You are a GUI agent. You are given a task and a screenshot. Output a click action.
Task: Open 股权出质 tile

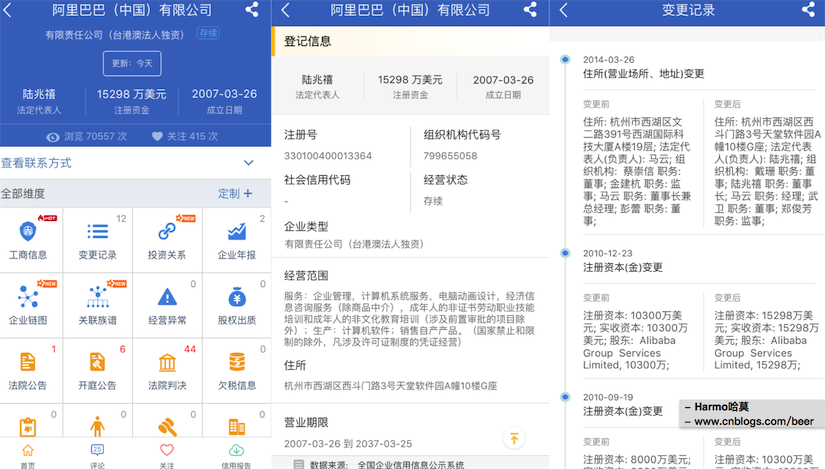[x=237, y=305]
